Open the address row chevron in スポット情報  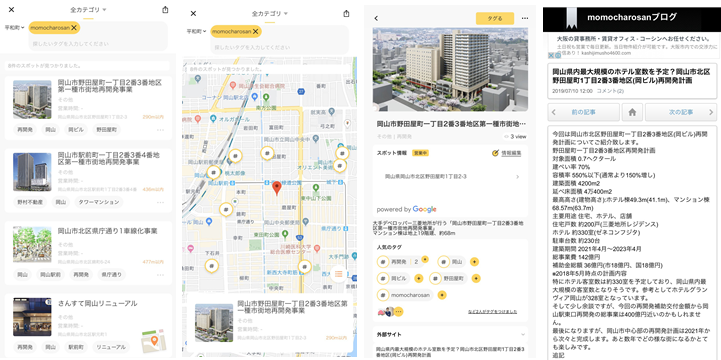pyautogui.click(x=517, y=177)
